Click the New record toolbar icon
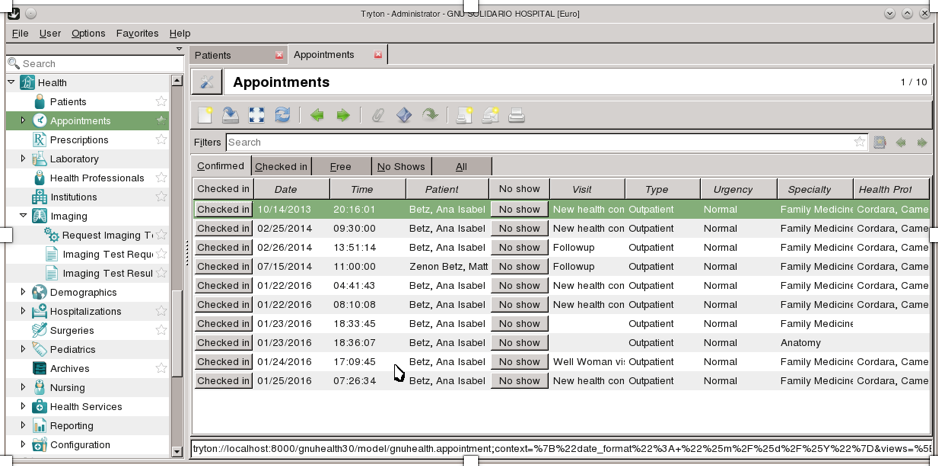 205,116
